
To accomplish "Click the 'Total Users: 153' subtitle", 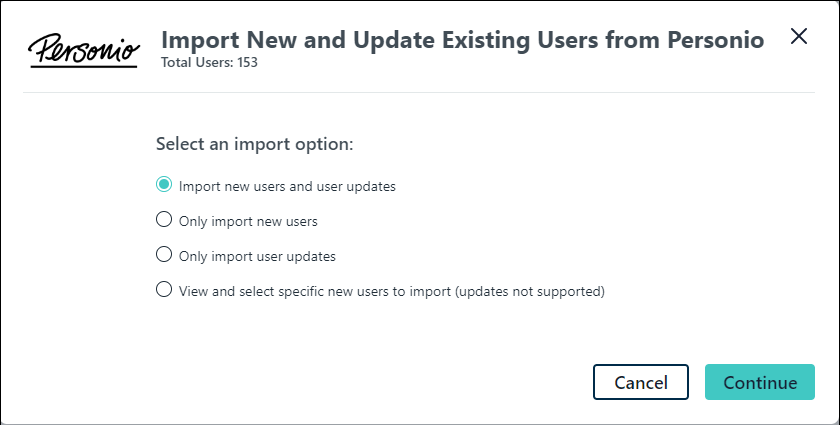I will pyautogui.click(x=210, y=62).
